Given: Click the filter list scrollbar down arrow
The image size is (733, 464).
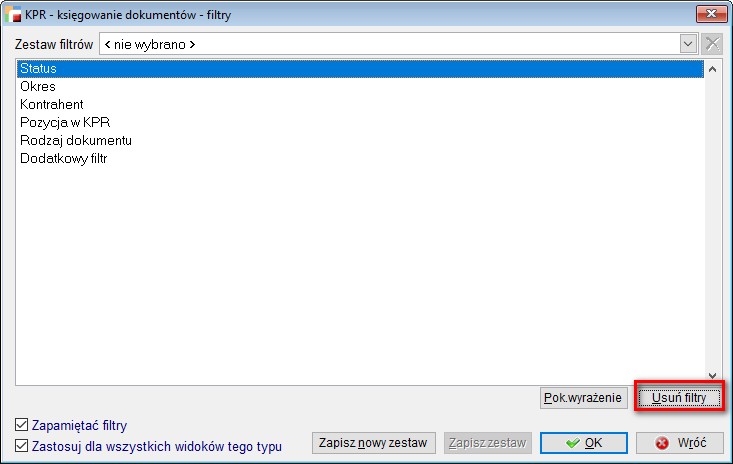Looking at the screenshot, I should pyautogui.click(x=712, y=374).
